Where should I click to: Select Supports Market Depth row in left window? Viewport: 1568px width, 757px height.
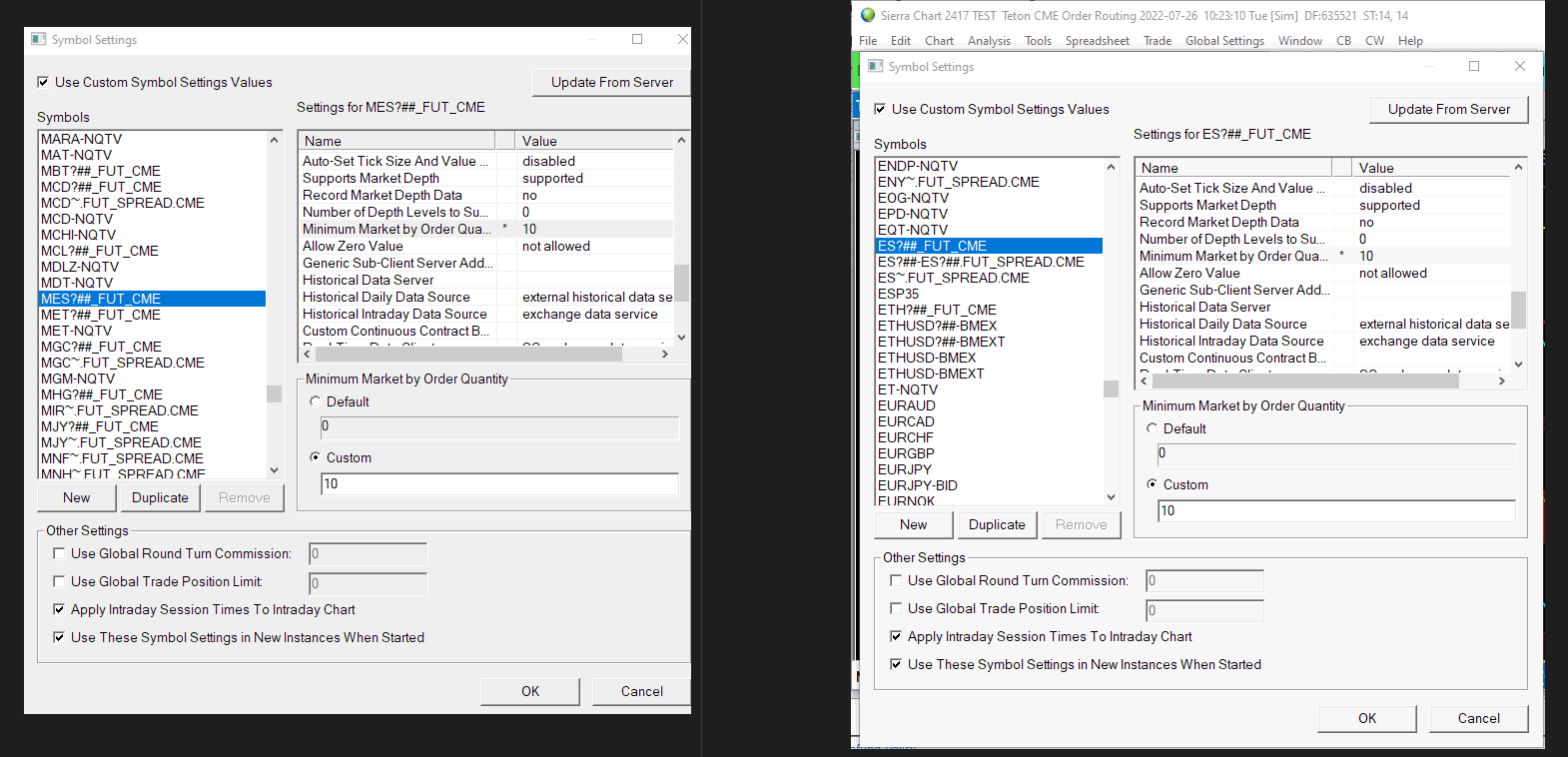(486, 178)
